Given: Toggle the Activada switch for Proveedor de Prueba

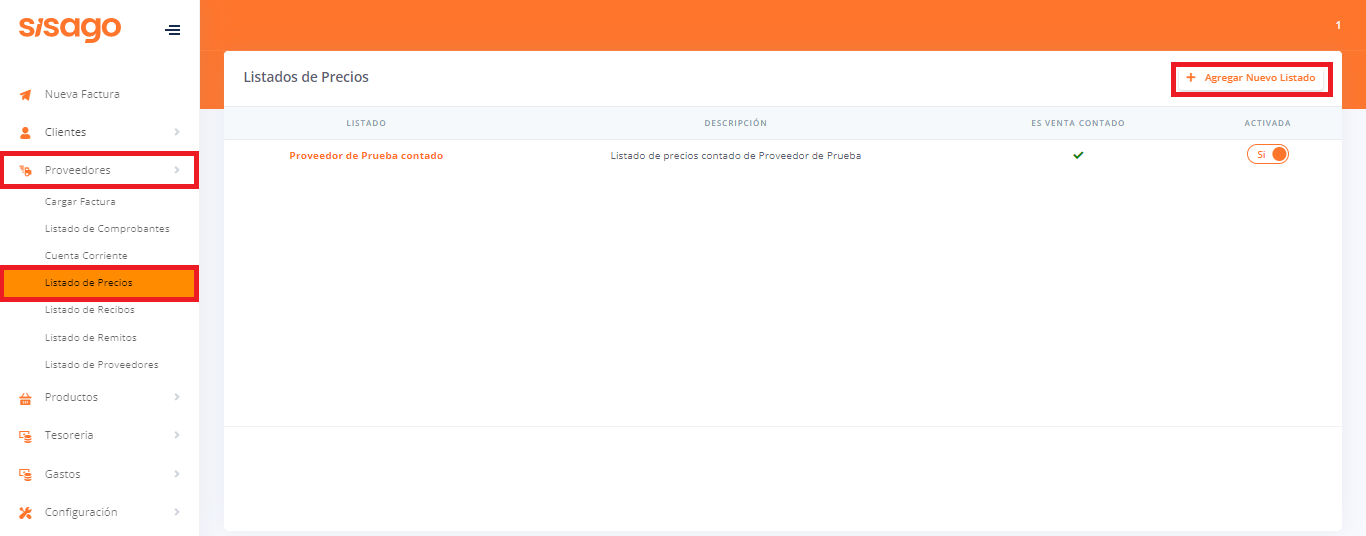Looking at the screenshot, I should point(1267,155).
